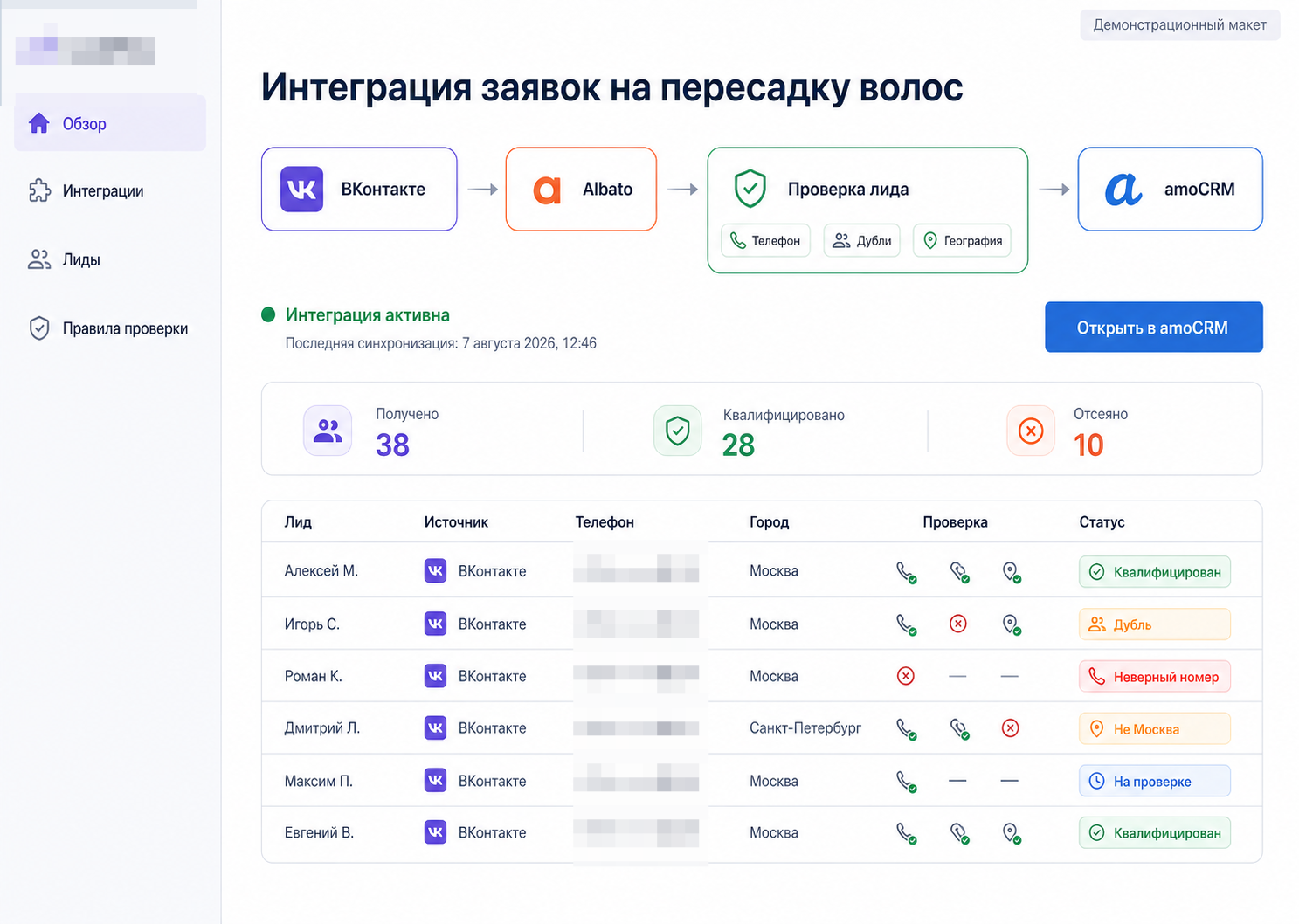1299x924 pixels.
Task: Click Квалифицирован status for Алексей М.
Action: [1155, 572]
